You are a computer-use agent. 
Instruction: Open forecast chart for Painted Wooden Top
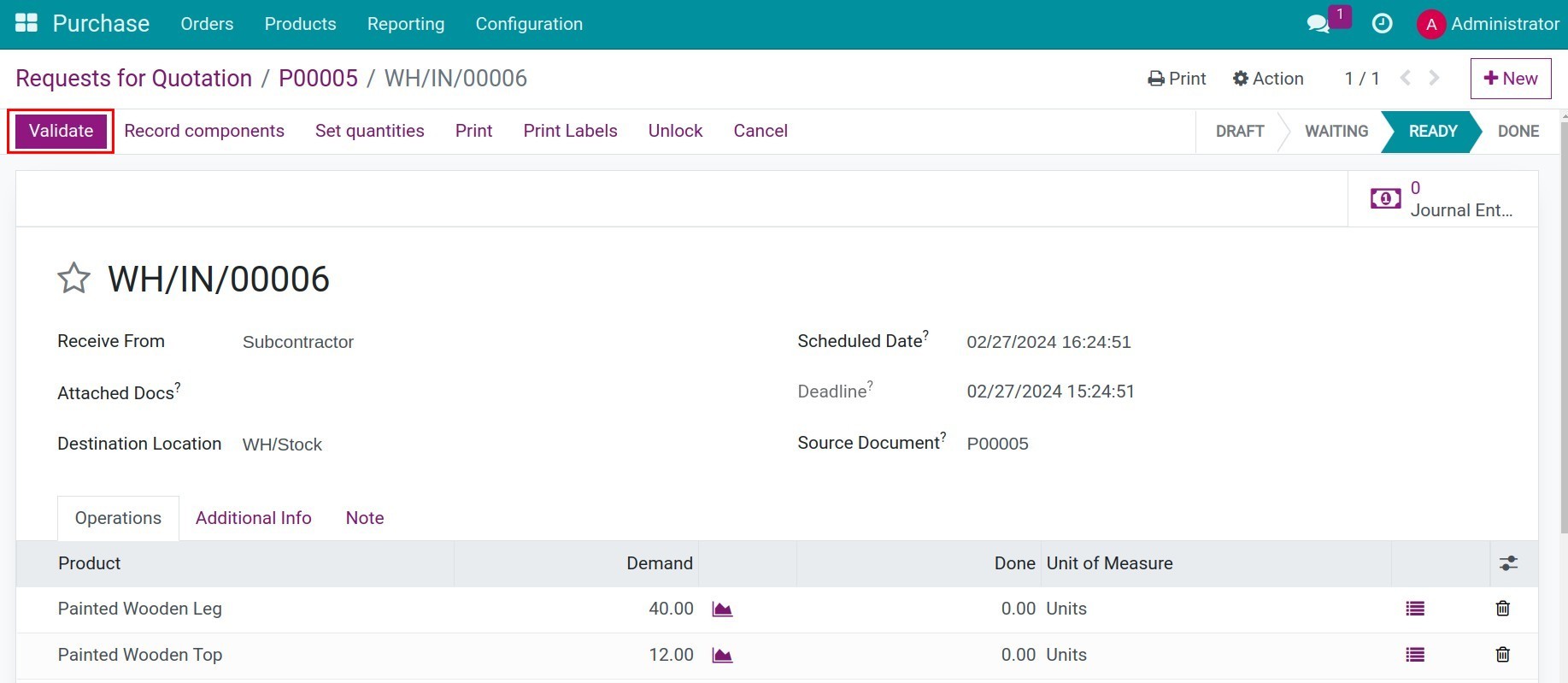click(x=722, y=655)
